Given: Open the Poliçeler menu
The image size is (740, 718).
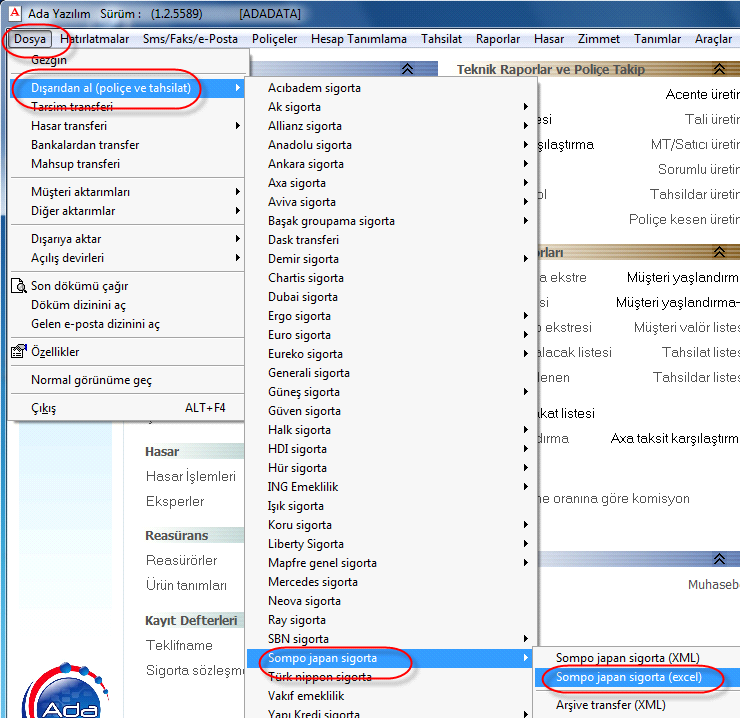Looking at the screenshot, I should point(274,39).
